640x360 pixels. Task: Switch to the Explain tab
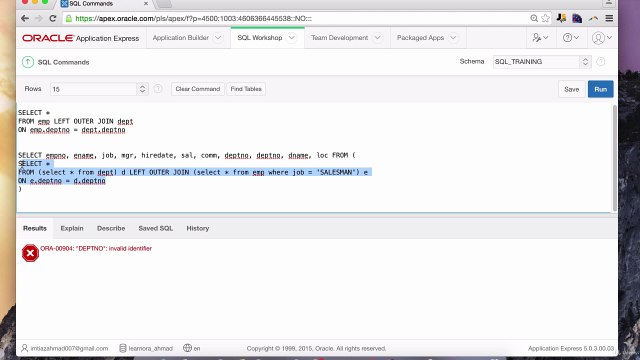[72, 228]
